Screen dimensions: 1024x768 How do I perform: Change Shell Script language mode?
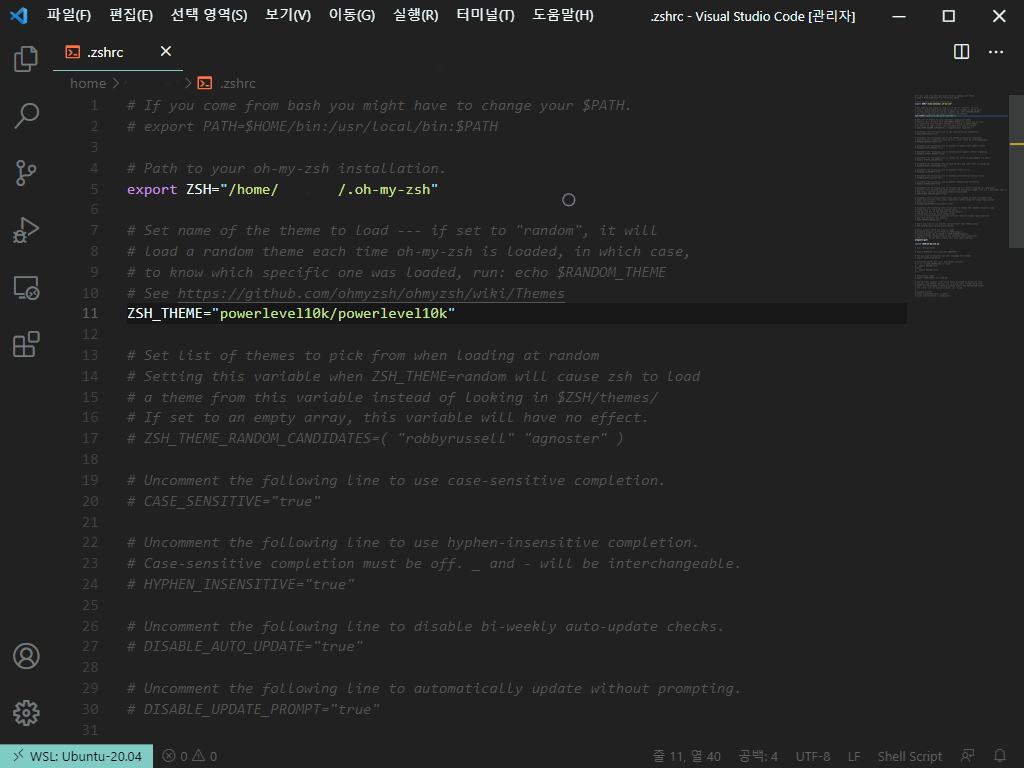click(910, 756)
